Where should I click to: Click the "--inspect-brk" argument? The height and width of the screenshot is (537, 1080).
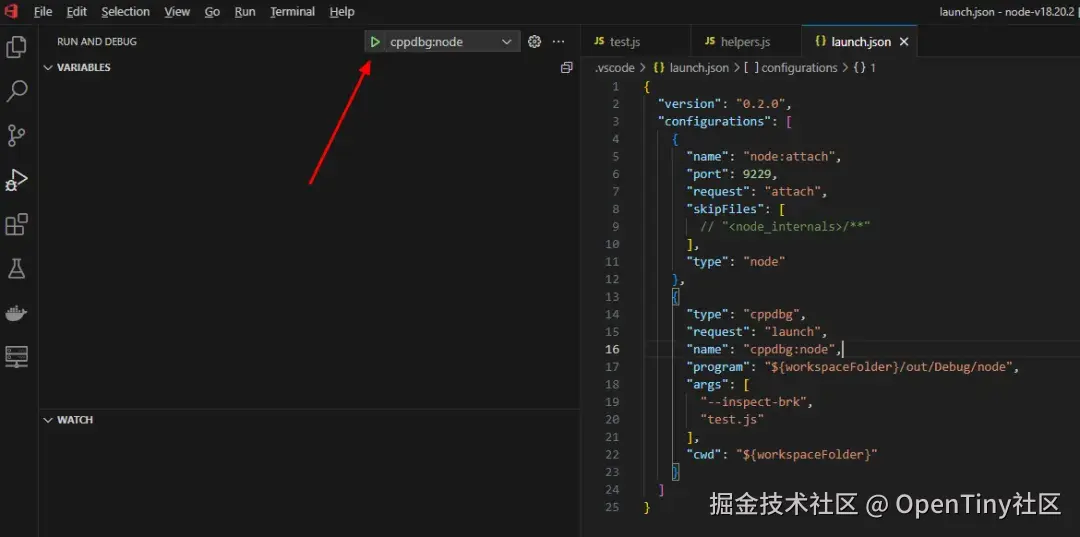756,402
